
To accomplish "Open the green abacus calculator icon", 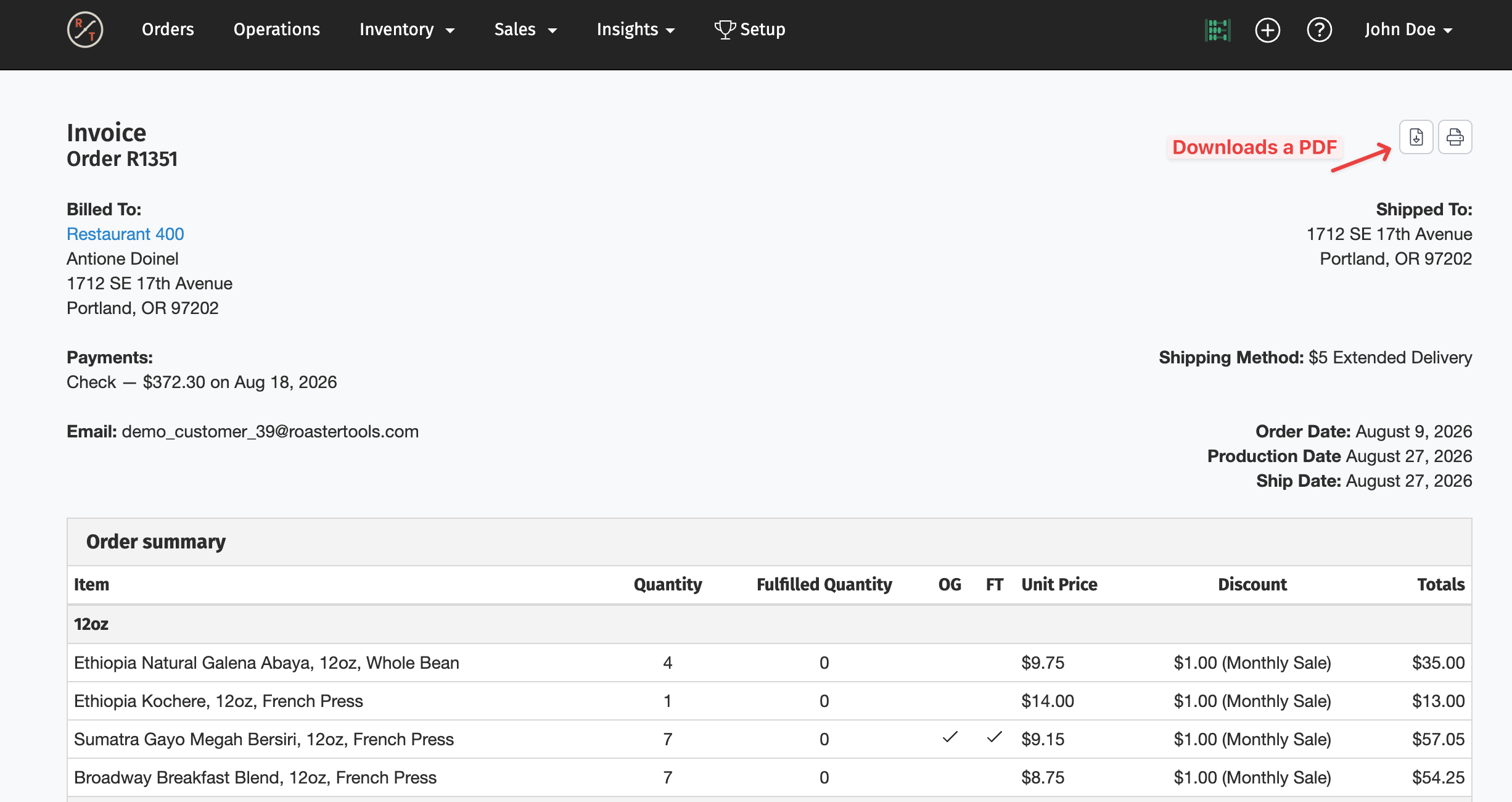I will (1217, 30).
